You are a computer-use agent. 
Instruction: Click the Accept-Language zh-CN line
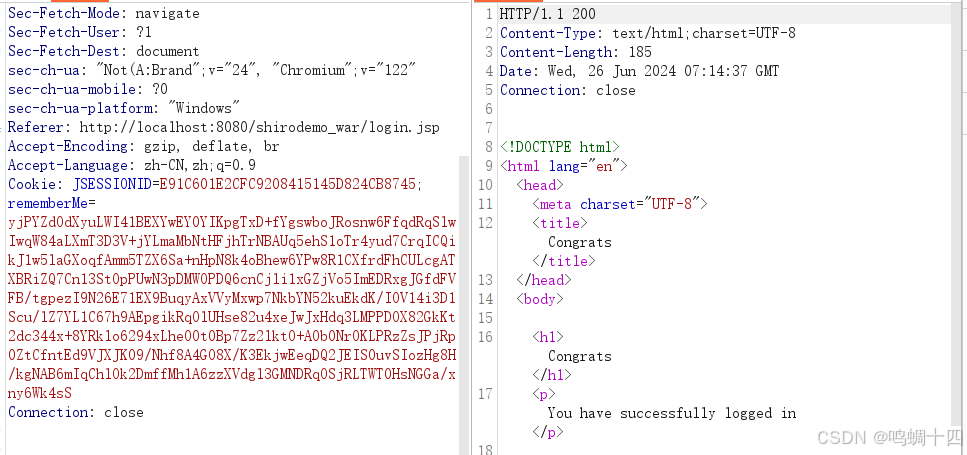[x=131, y=166]
